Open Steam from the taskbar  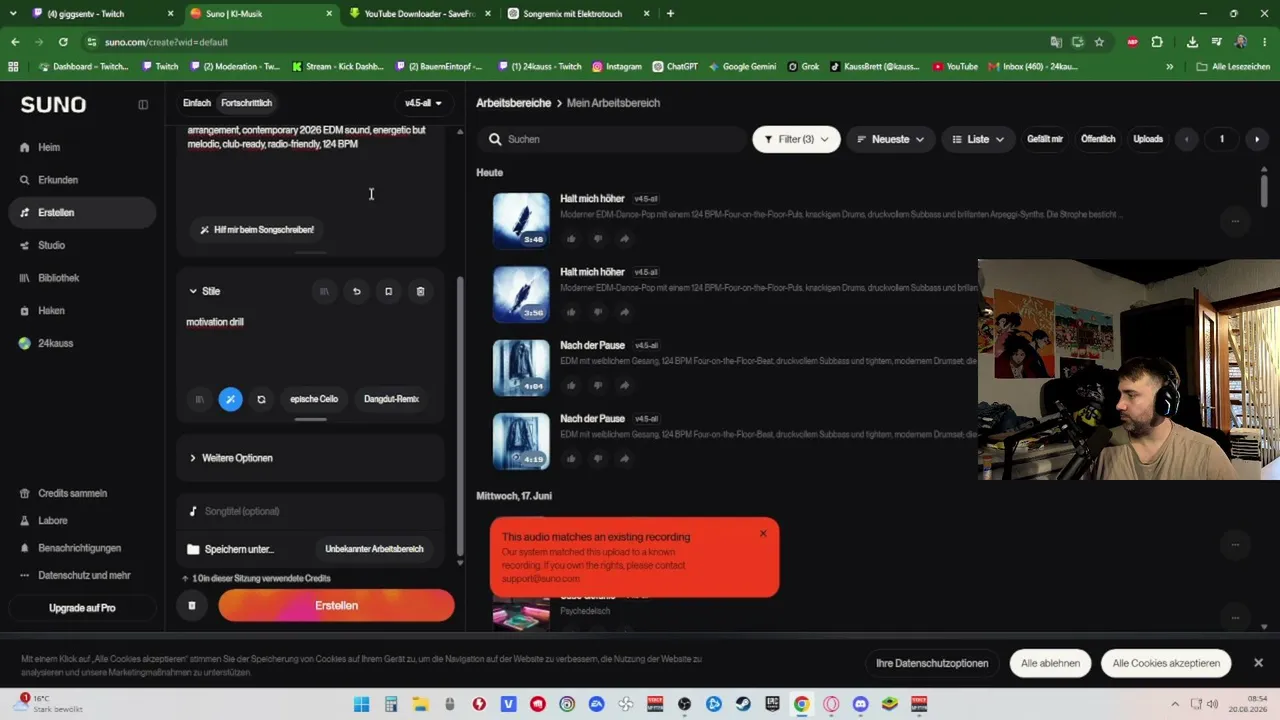coord(743,704)
